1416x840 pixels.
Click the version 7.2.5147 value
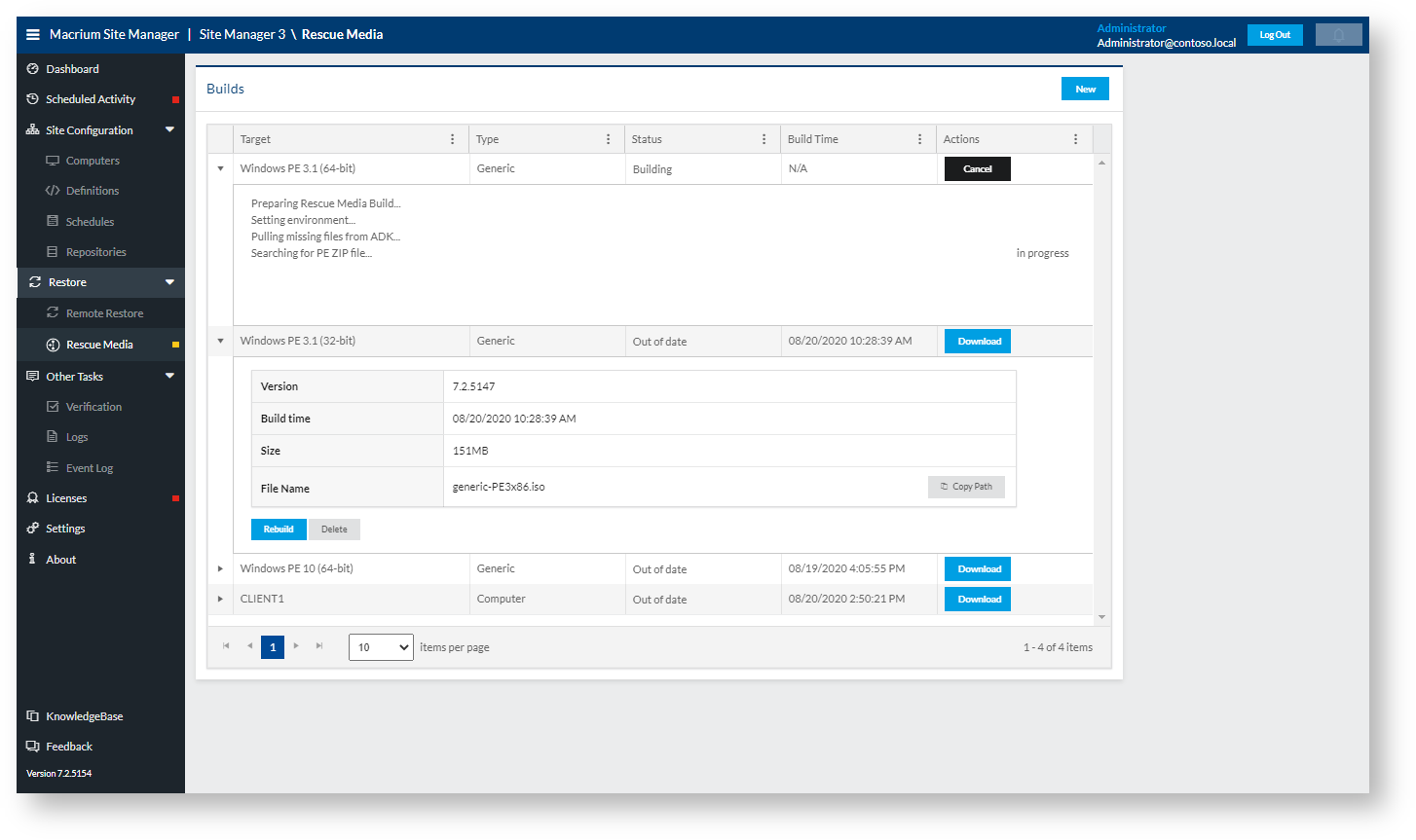tap(474, 386)
